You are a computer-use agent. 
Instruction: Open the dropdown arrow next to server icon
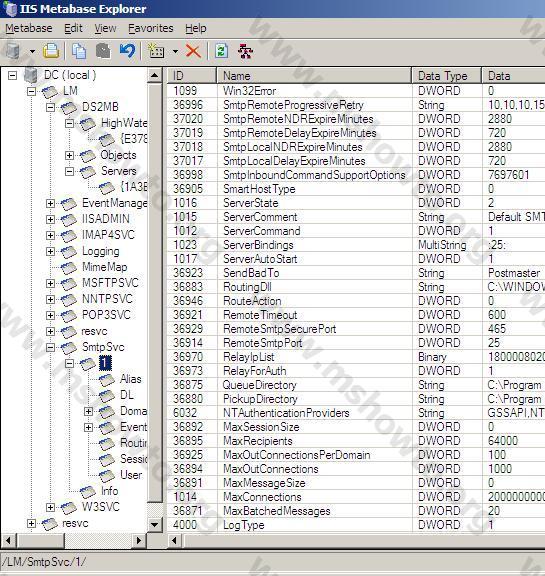coord(32,51)
